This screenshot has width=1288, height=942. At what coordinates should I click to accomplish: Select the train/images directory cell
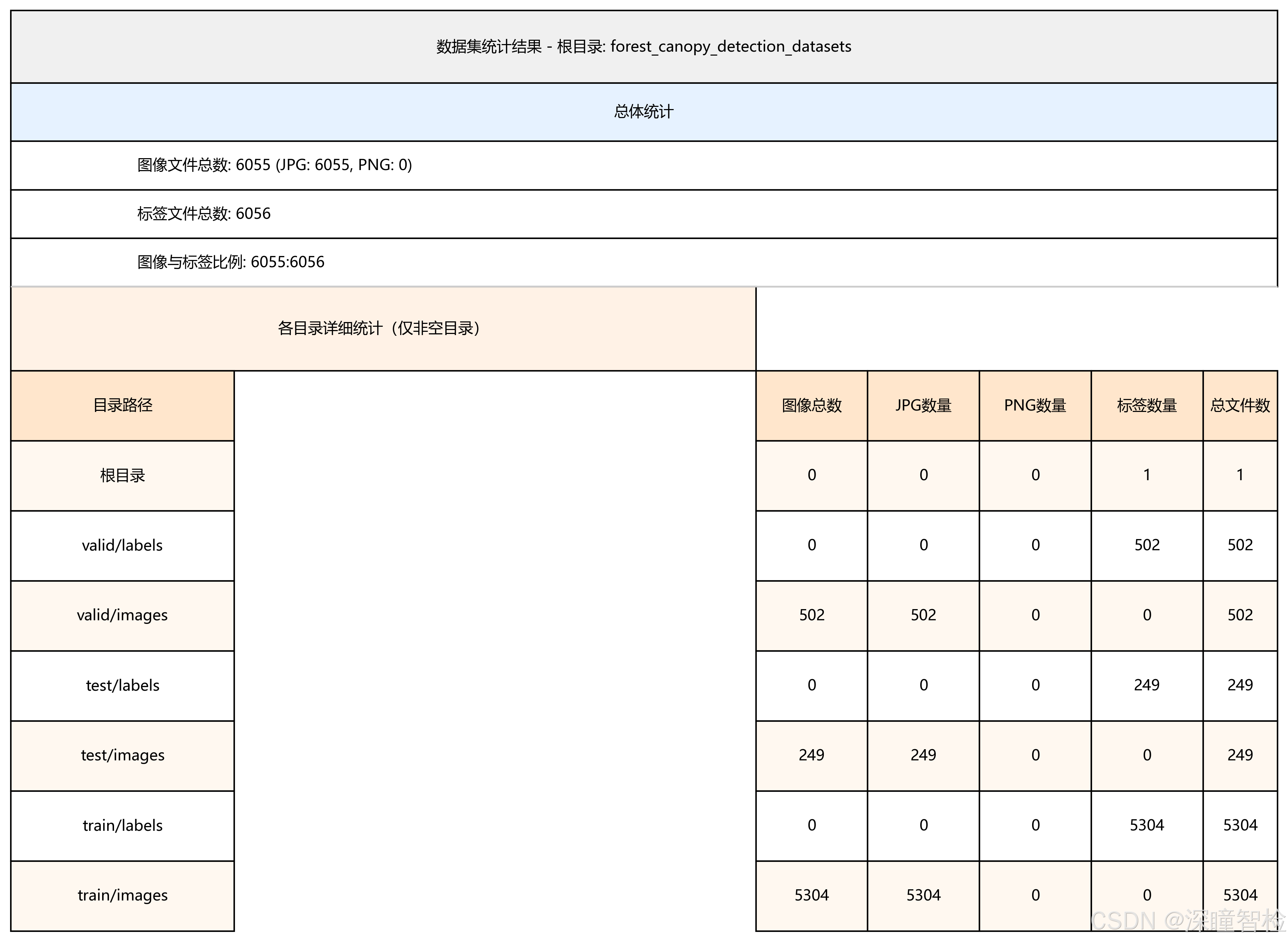[x=123, y=895]
